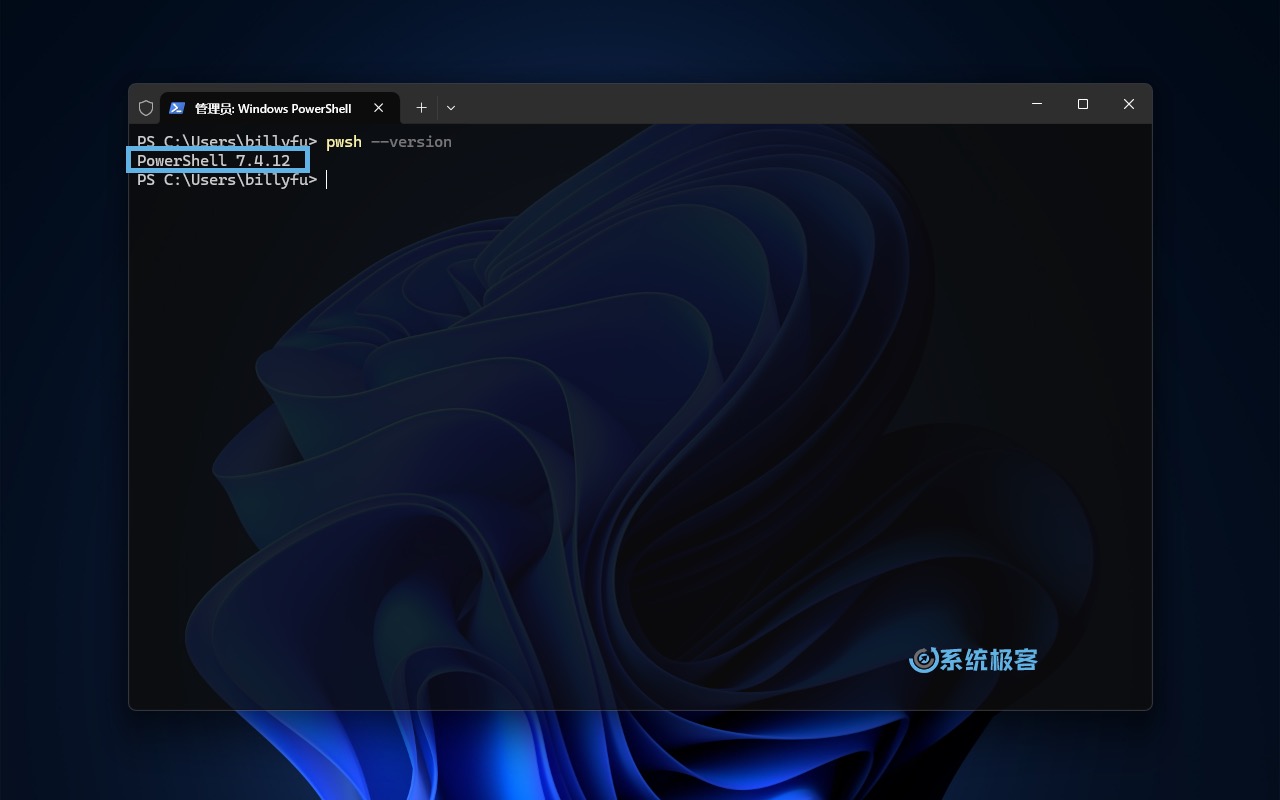Open a new tab with the plus button
This screenshot has height=800, width=1280.
[x=421, y=108]
